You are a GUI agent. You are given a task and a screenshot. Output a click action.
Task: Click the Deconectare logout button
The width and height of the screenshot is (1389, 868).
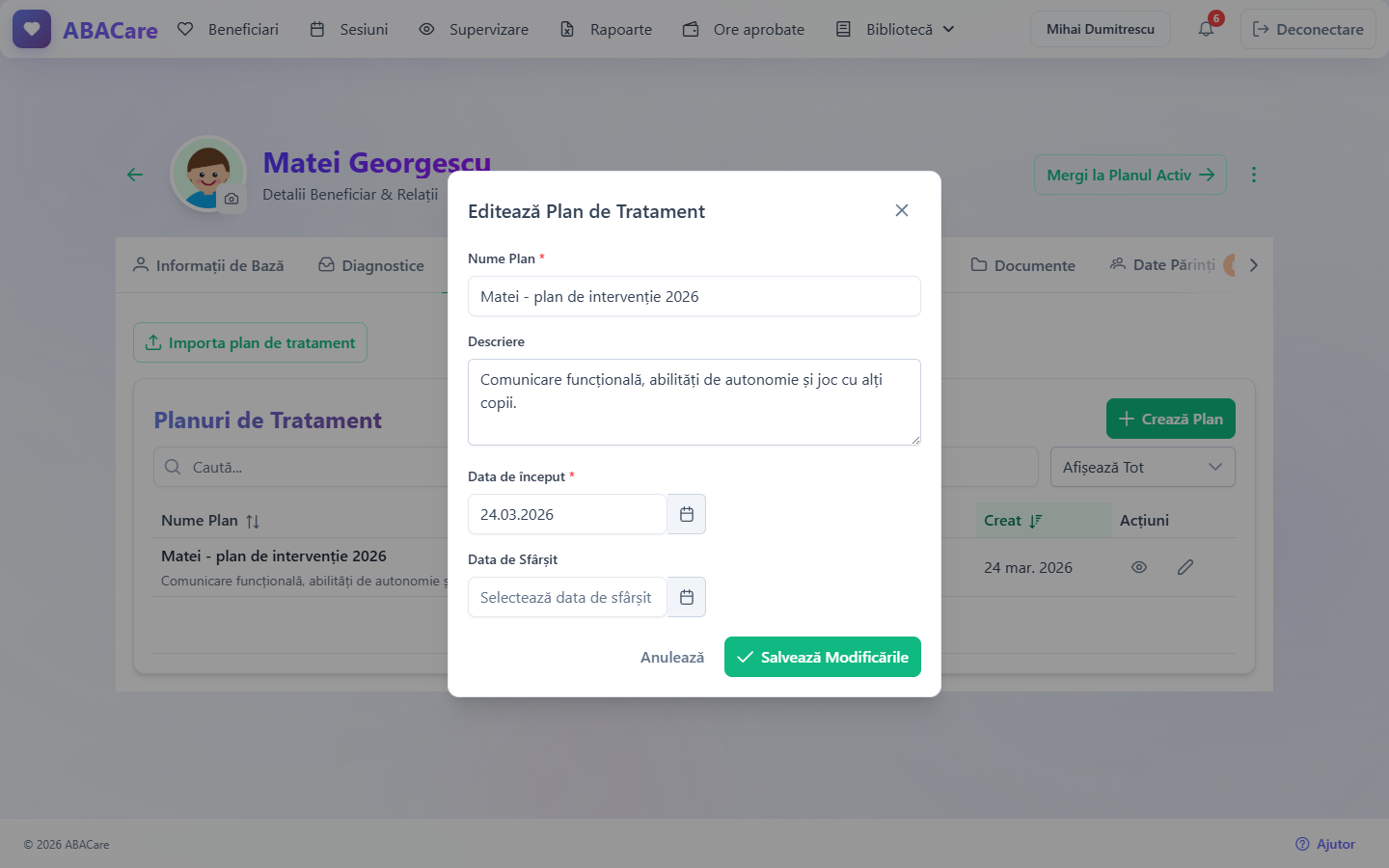pyautogui.click(x=1308, y=29)
